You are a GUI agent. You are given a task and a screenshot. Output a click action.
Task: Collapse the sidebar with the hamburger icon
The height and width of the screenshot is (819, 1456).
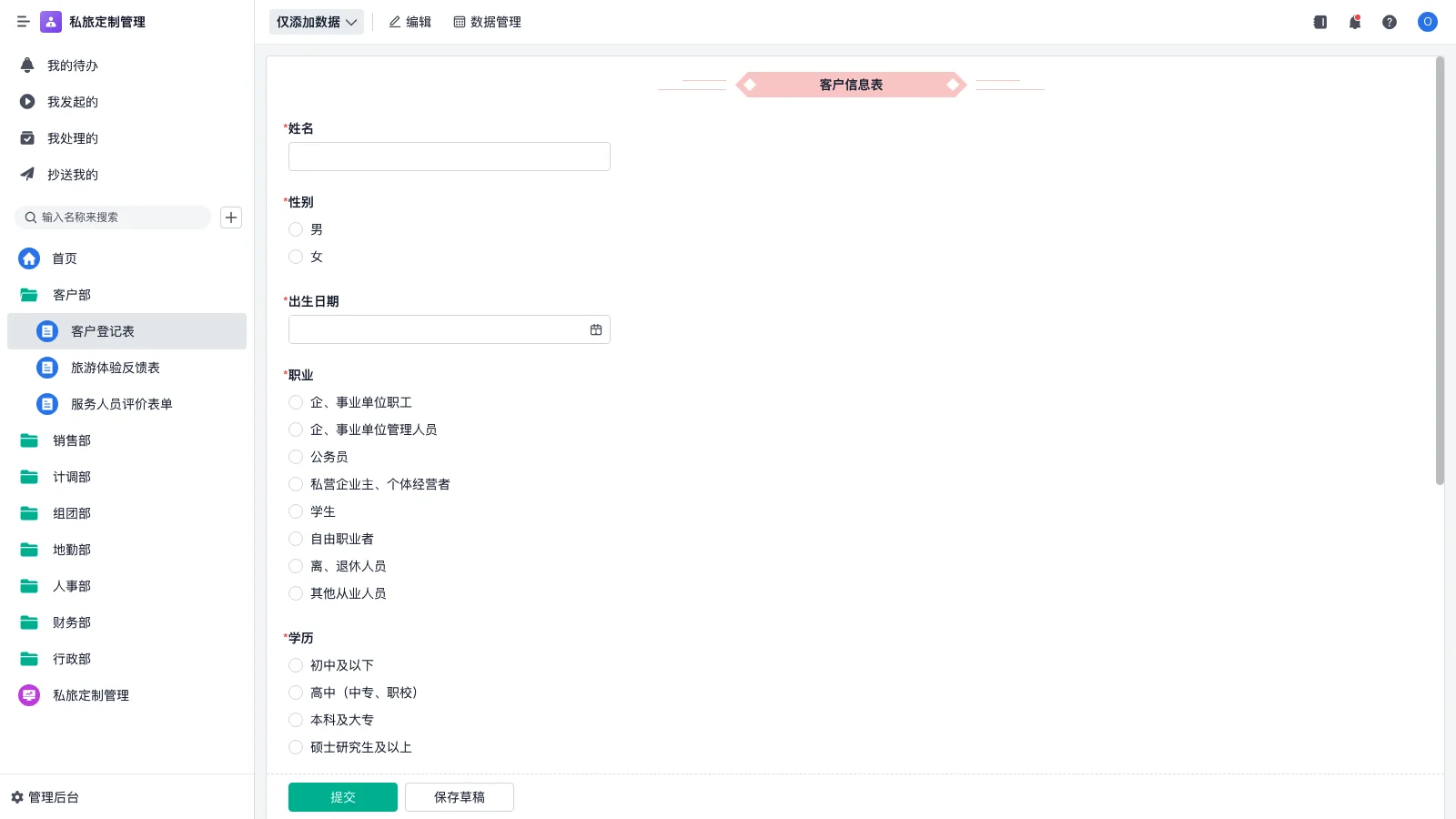tap(24, 22)
